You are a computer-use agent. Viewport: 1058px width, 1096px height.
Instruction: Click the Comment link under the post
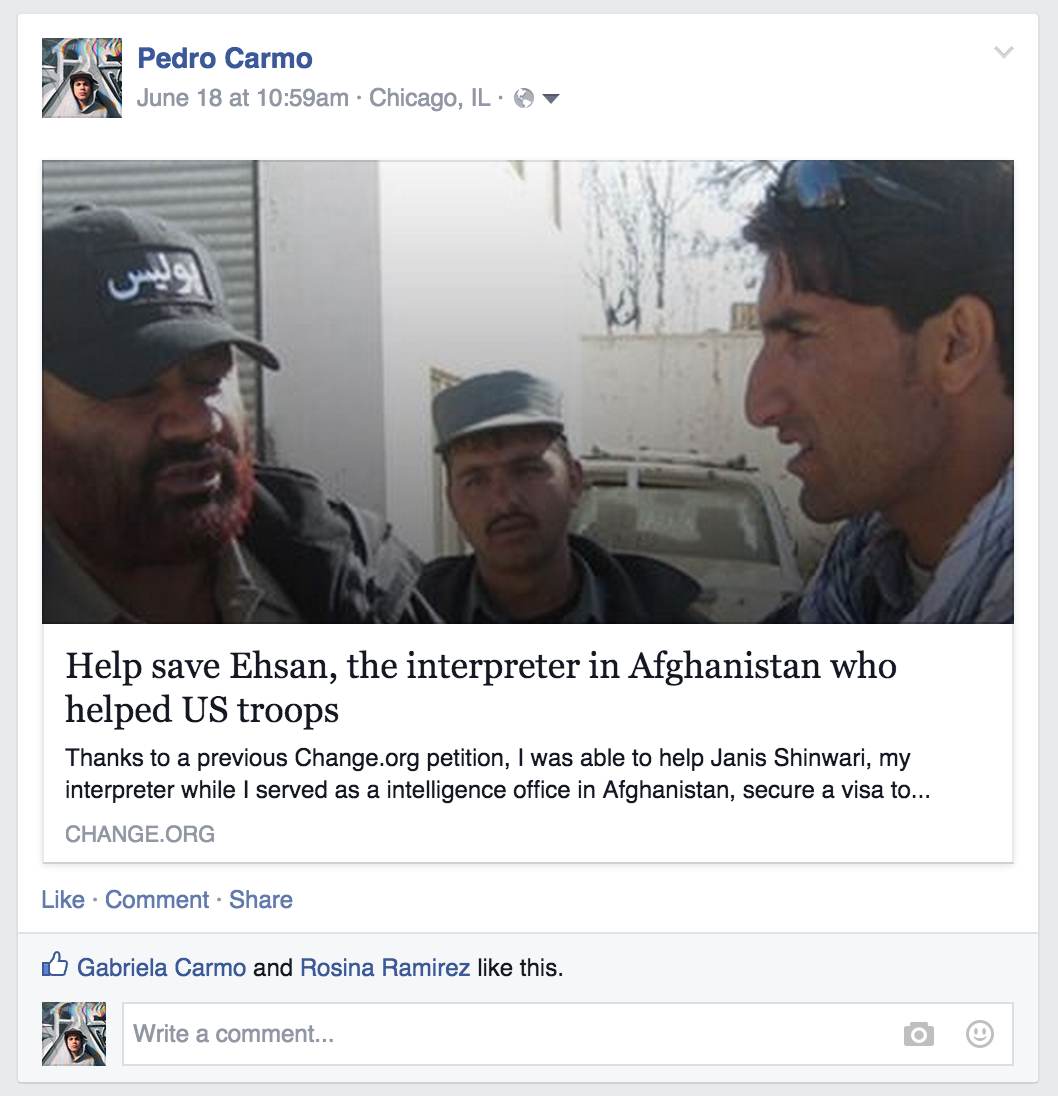157,900
